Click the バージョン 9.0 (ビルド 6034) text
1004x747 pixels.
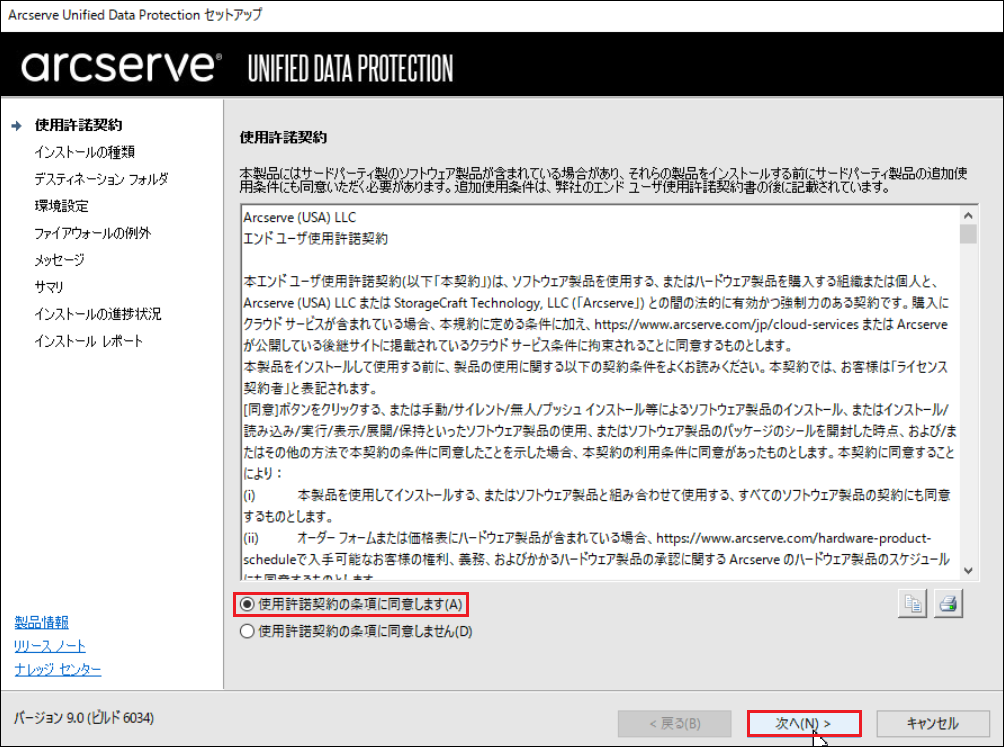tap(84, 718)
